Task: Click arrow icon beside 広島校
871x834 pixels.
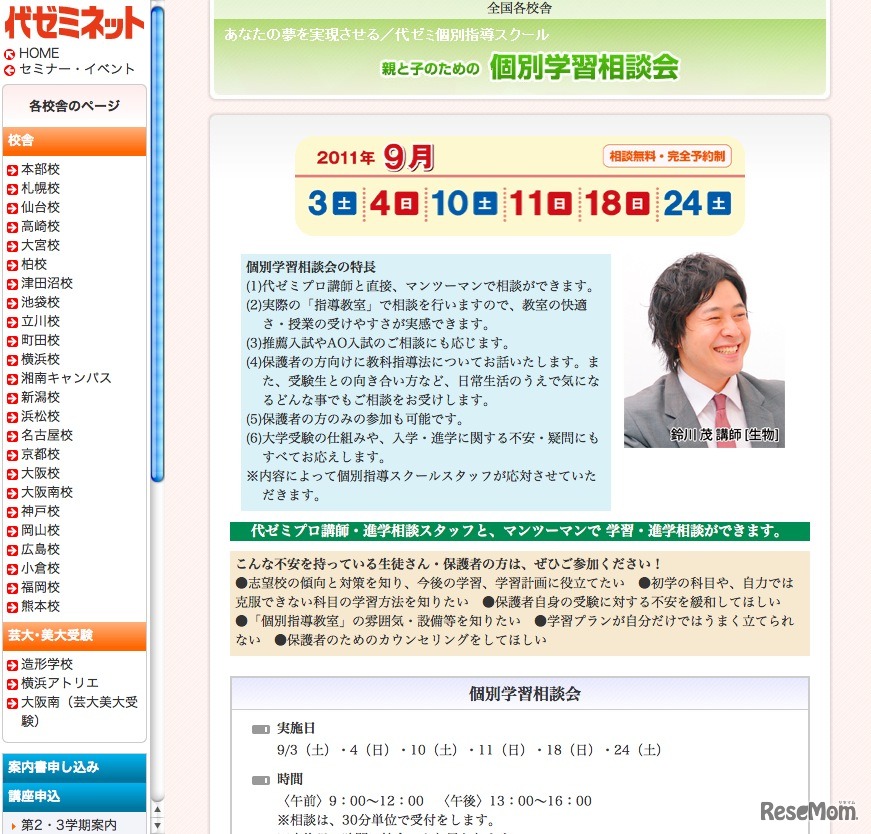Action: pos(12,550)
